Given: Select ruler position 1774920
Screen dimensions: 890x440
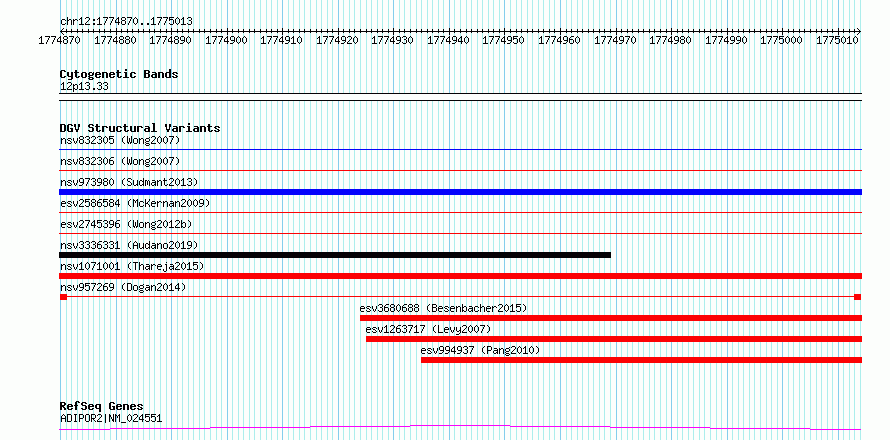Looking at the screenshot, I should point(337,40).
